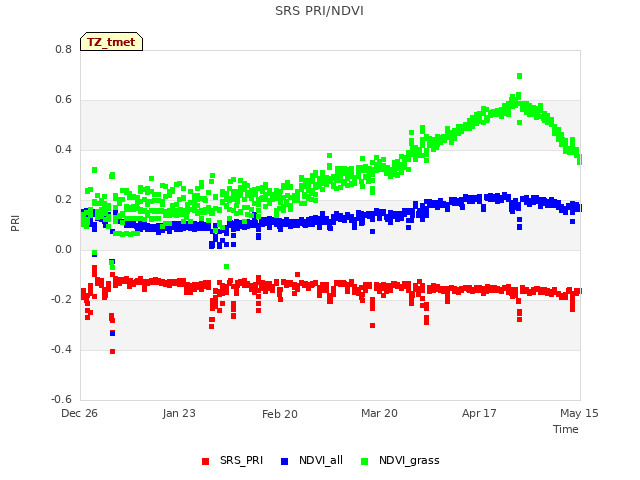Click the Apr 17 x-axis tick label
Screen dimensions: 640x480
coord(479,413)
